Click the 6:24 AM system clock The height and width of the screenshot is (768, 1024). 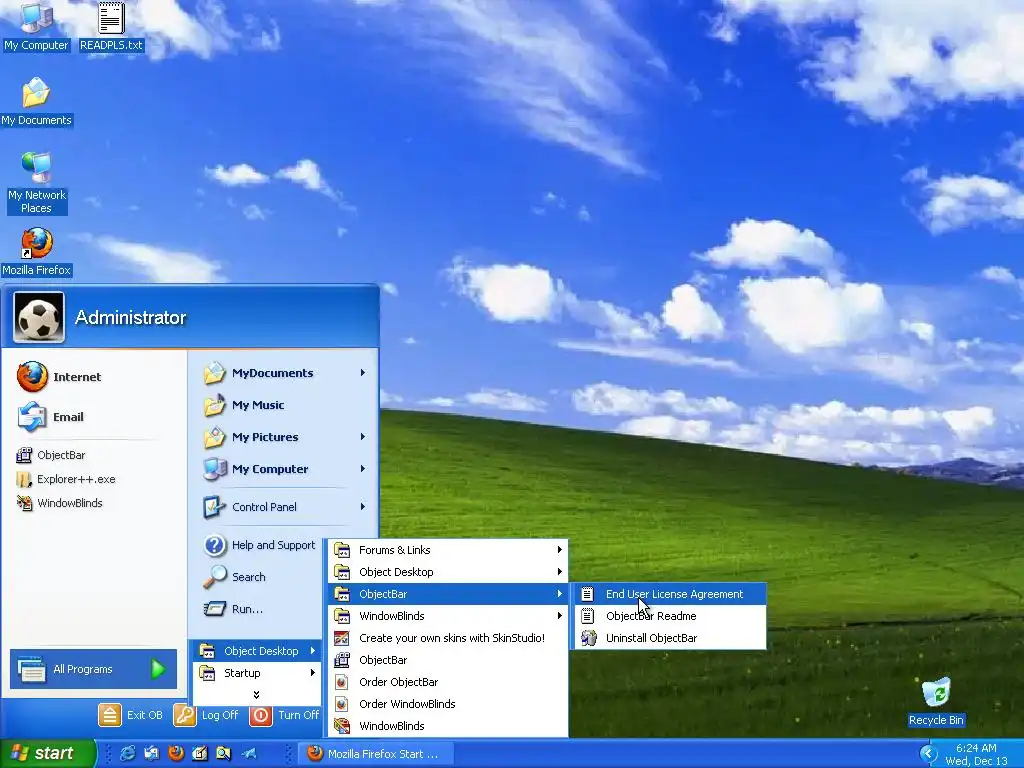point(976,748)
